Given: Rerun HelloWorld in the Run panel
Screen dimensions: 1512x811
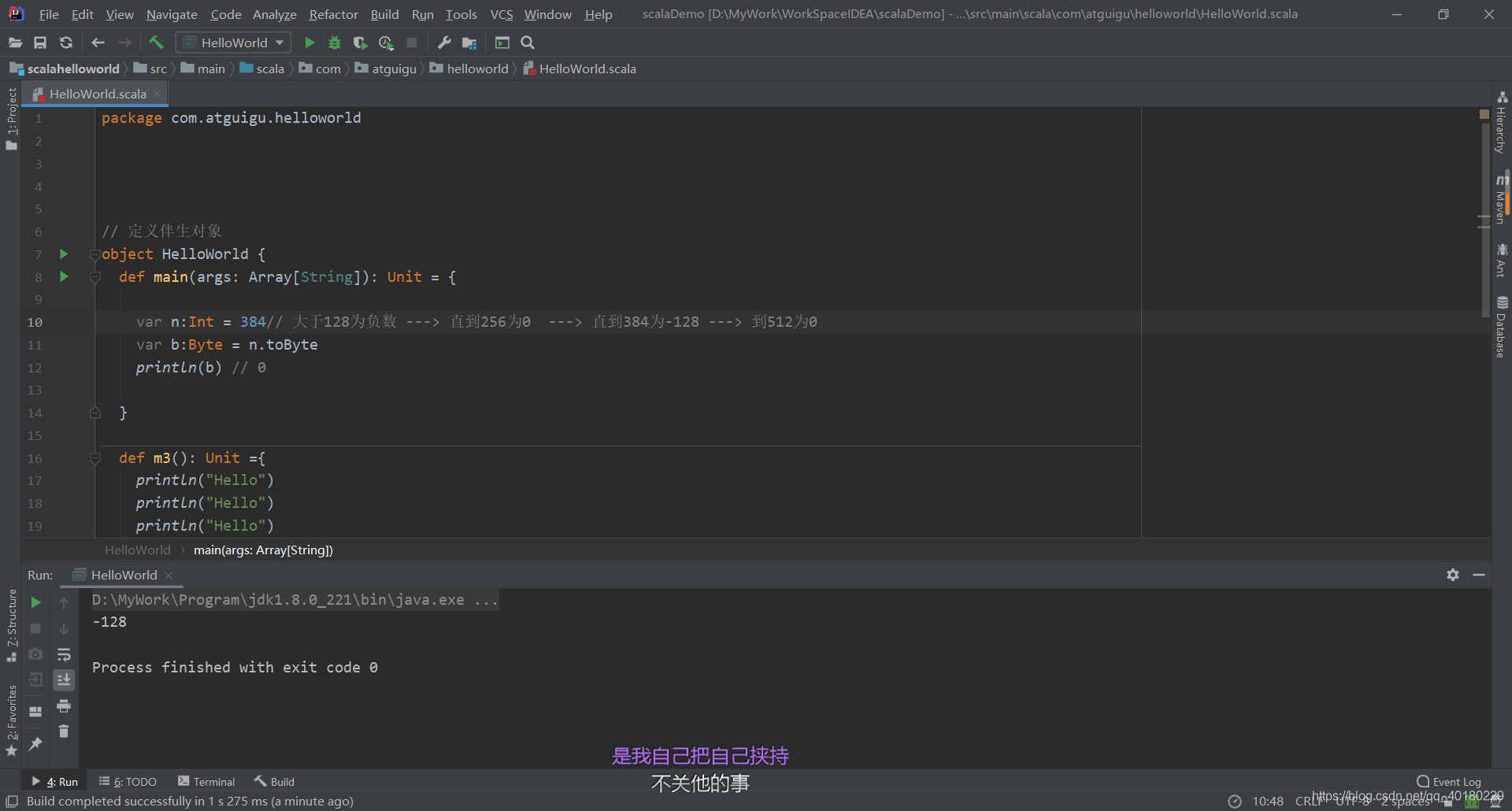Looking at the screenshot, I should point(35,602).
